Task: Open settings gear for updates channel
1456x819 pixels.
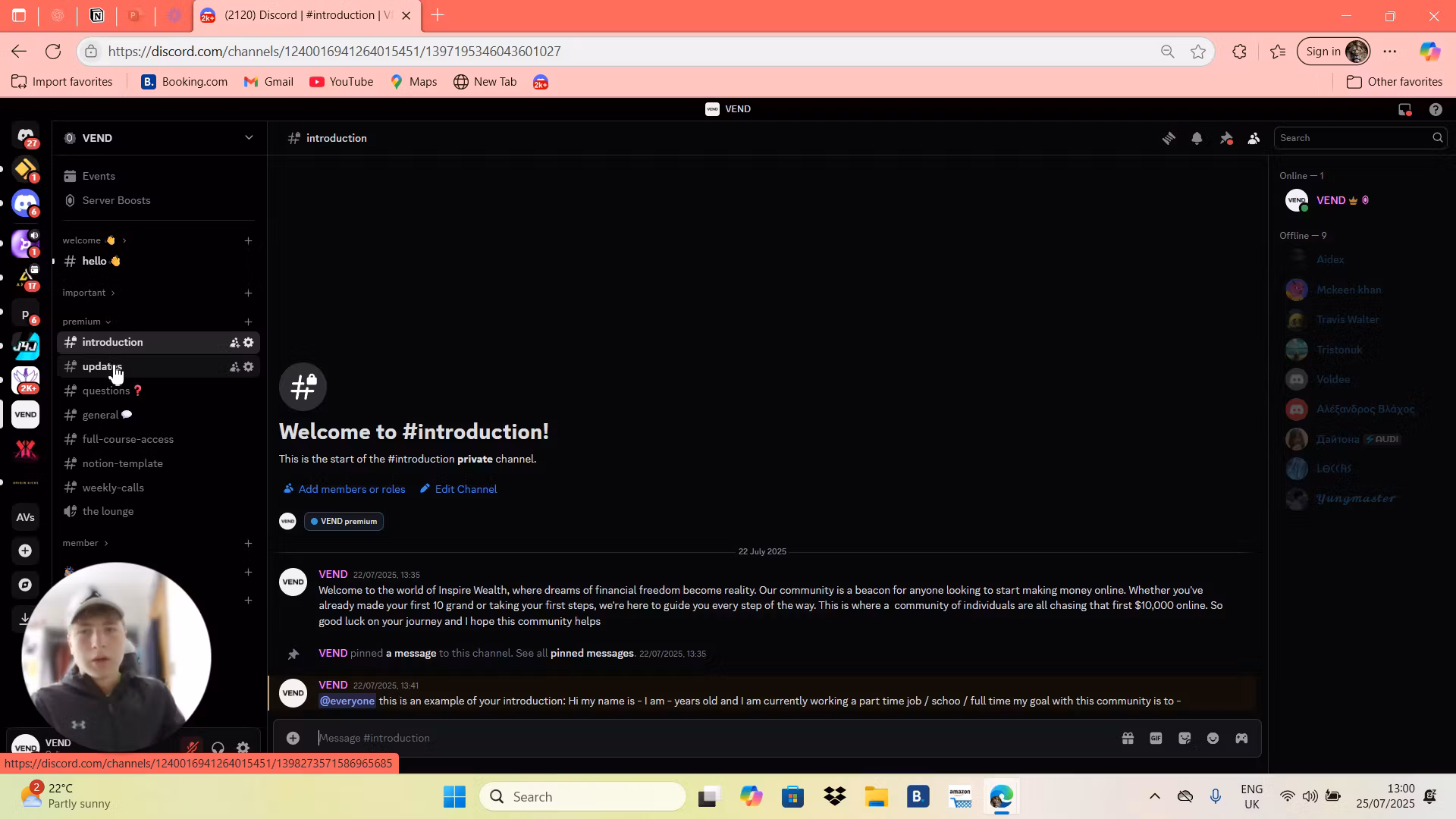Action: 248,367
